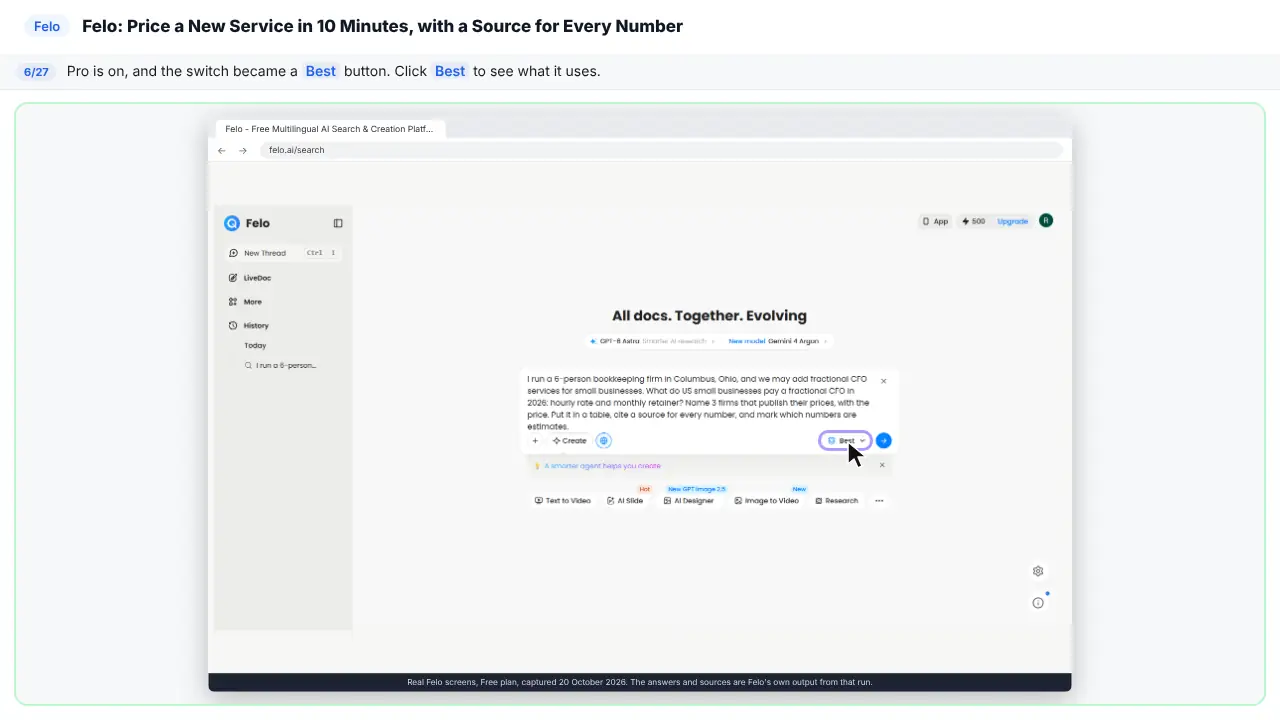Collapse the Felo sidebar panel icon

338,223
